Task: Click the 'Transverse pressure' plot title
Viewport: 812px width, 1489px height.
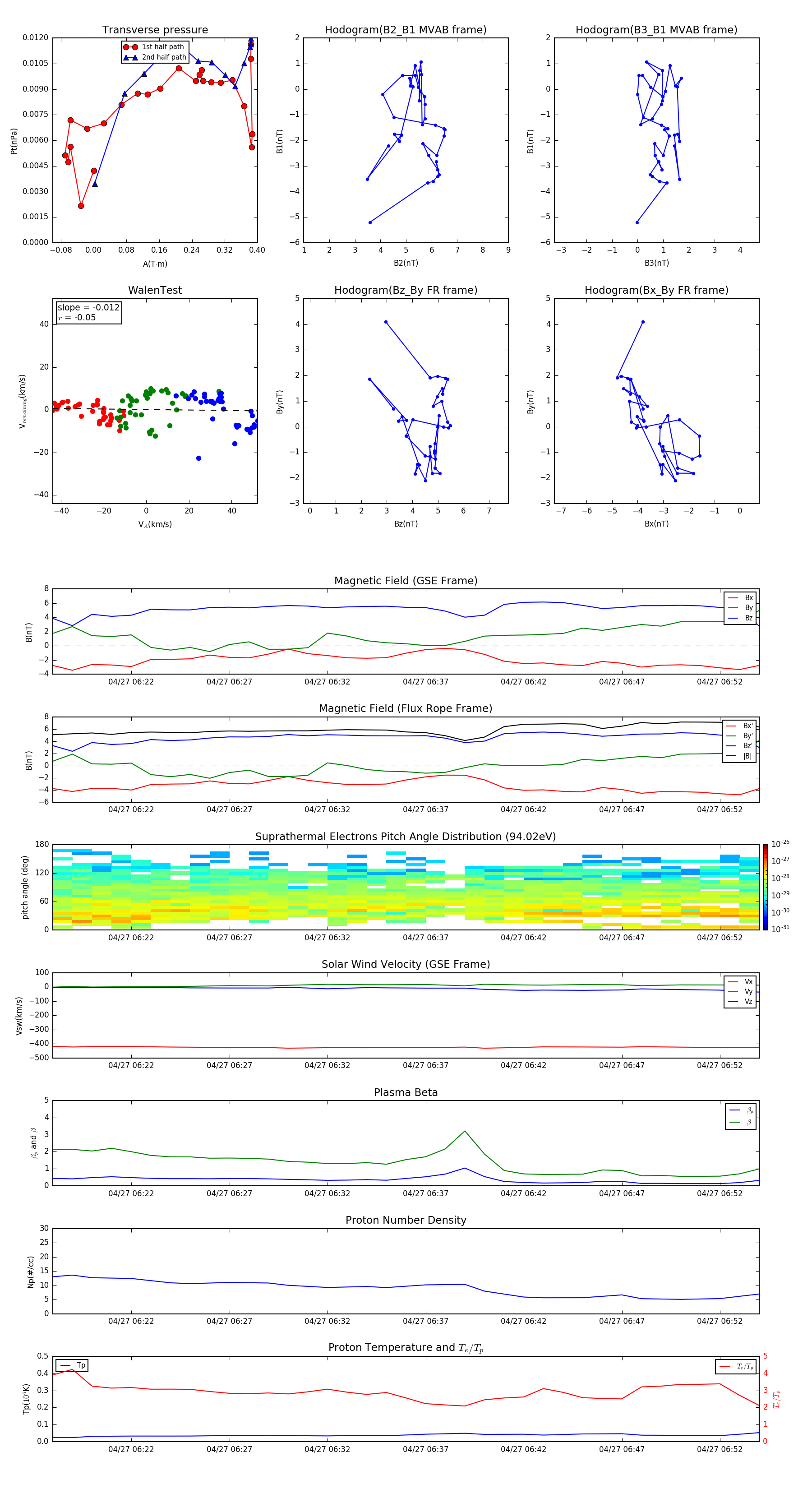Action: (155, 30)
